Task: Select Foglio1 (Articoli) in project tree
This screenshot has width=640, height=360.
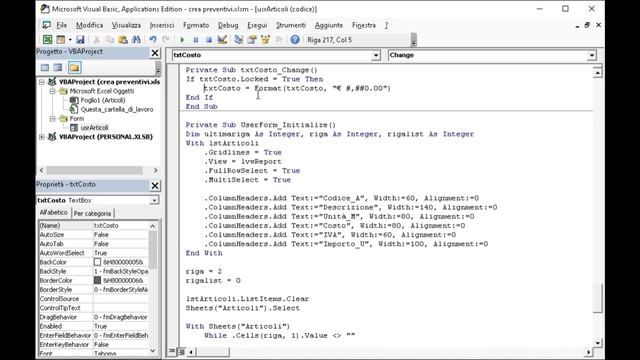Action: pos(103,100)
